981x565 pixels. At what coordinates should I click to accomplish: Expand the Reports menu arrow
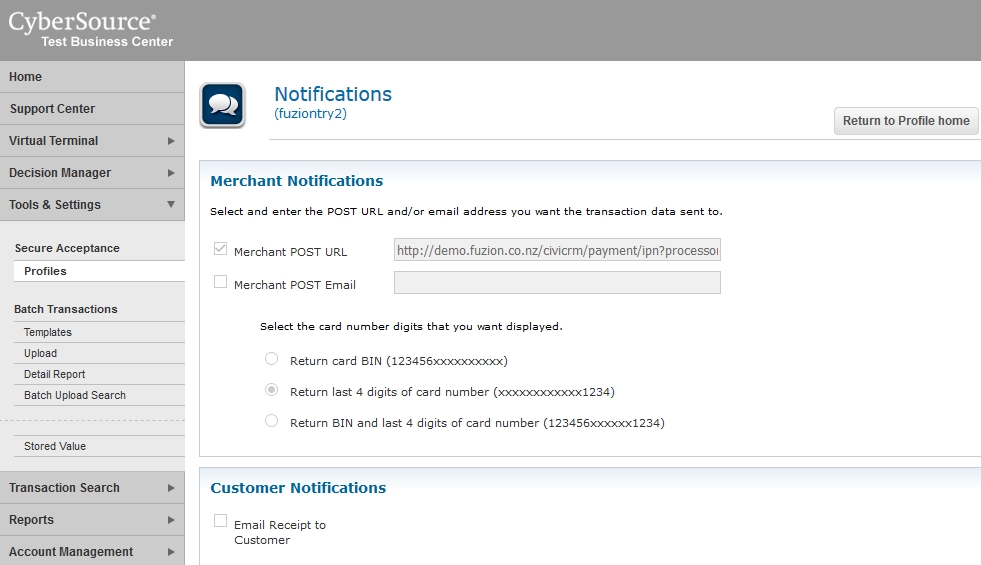click(171, 520)
